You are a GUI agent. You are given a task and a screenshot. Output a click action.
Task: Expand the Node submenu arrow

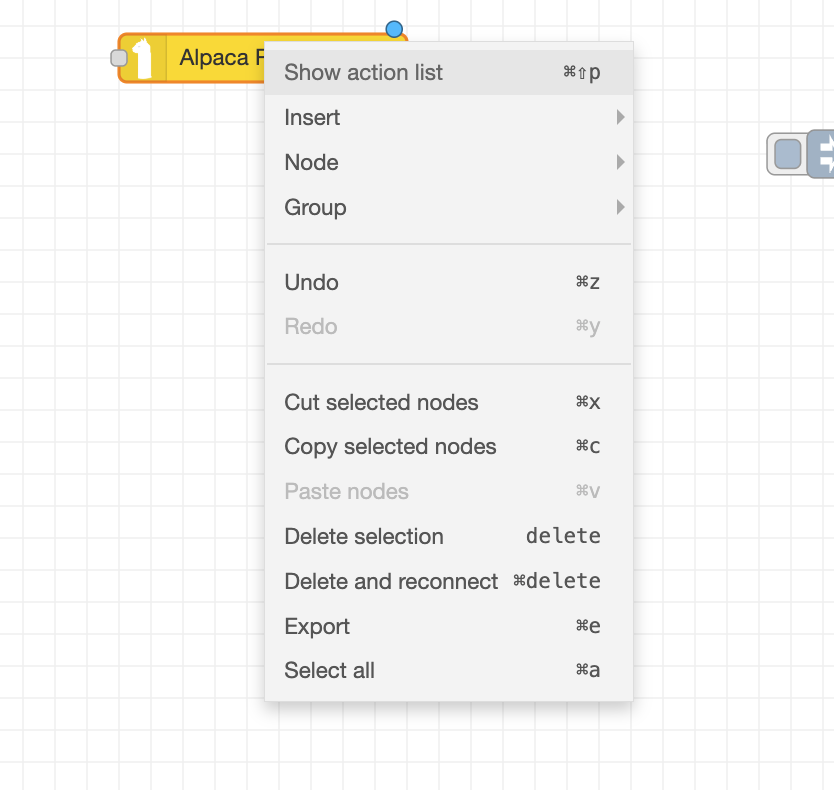(620, 162)
